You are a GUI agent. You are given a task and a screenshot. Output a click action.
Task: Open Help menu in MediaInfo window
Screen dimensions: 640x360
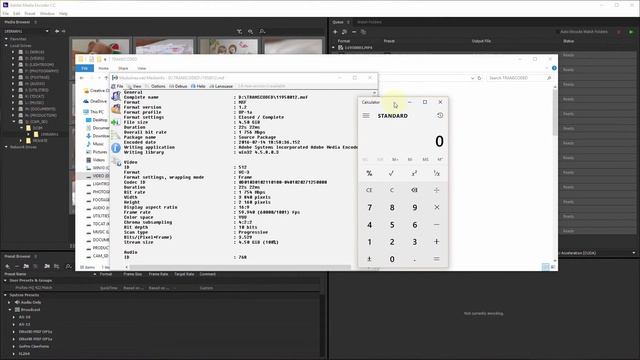tap(198, 87)
